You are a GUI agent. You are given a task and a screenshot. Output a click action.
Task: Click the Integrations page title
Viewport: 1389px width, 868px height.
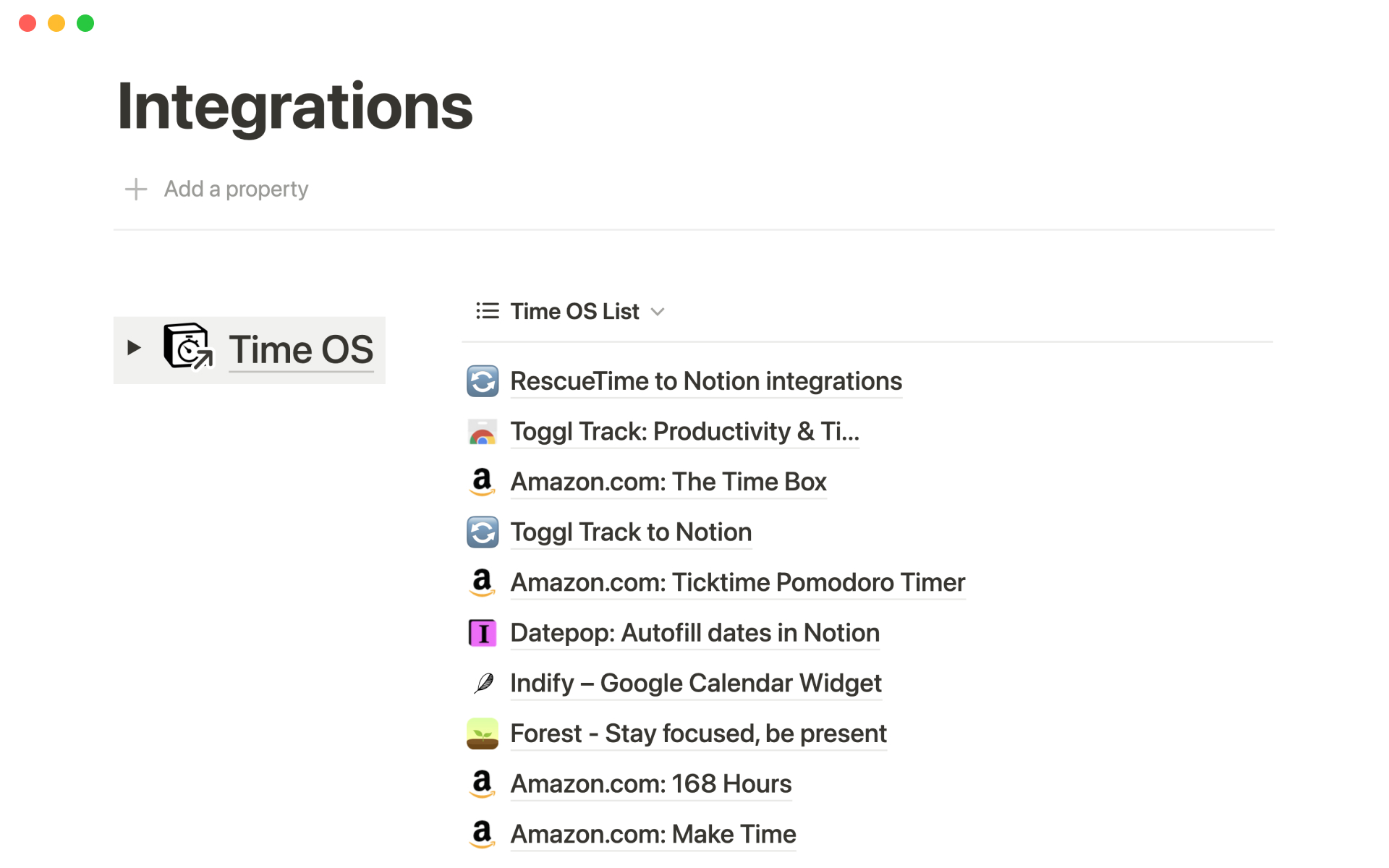[295, 107]
